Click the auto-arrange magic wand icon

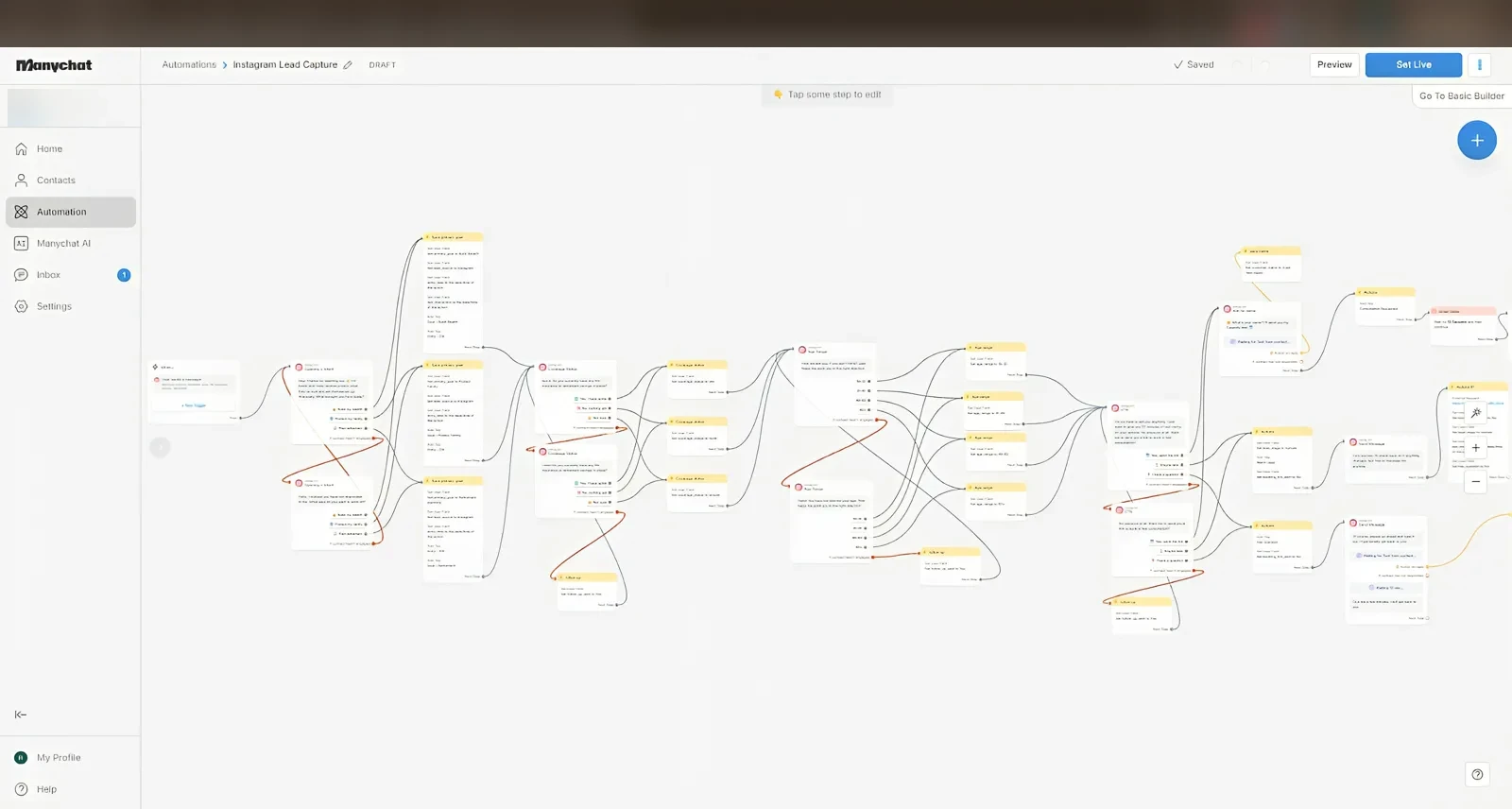coord(1476,413)
